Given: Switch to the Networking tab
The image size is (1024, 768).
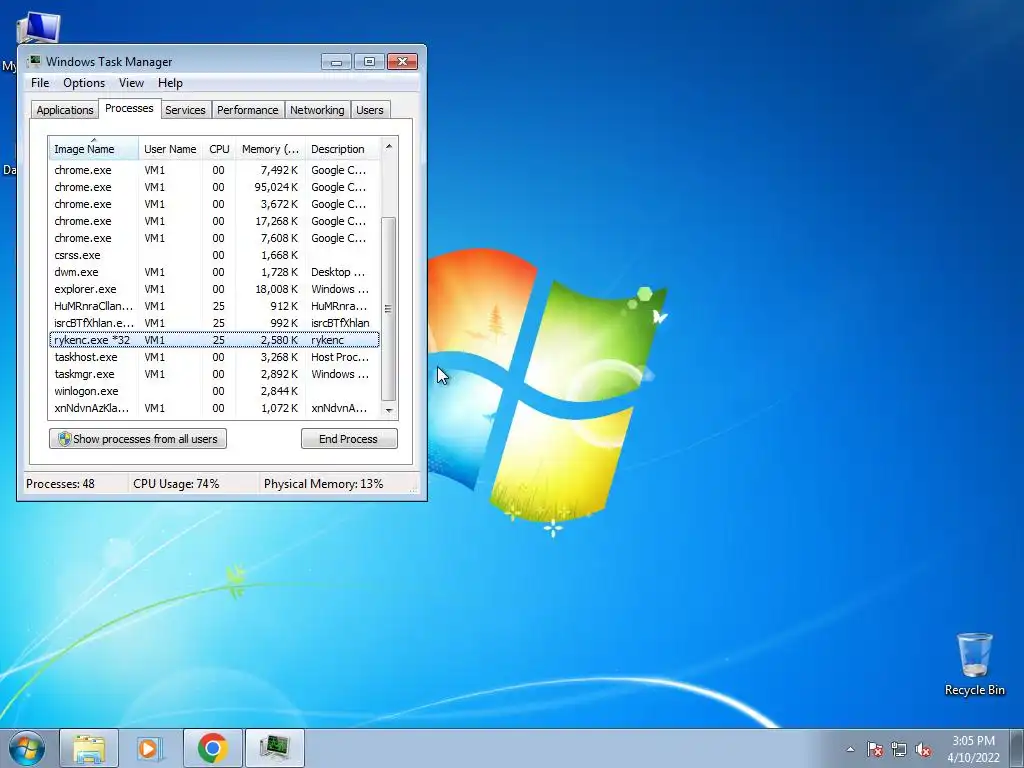Looking at the screenshot, I should (317, 110).
